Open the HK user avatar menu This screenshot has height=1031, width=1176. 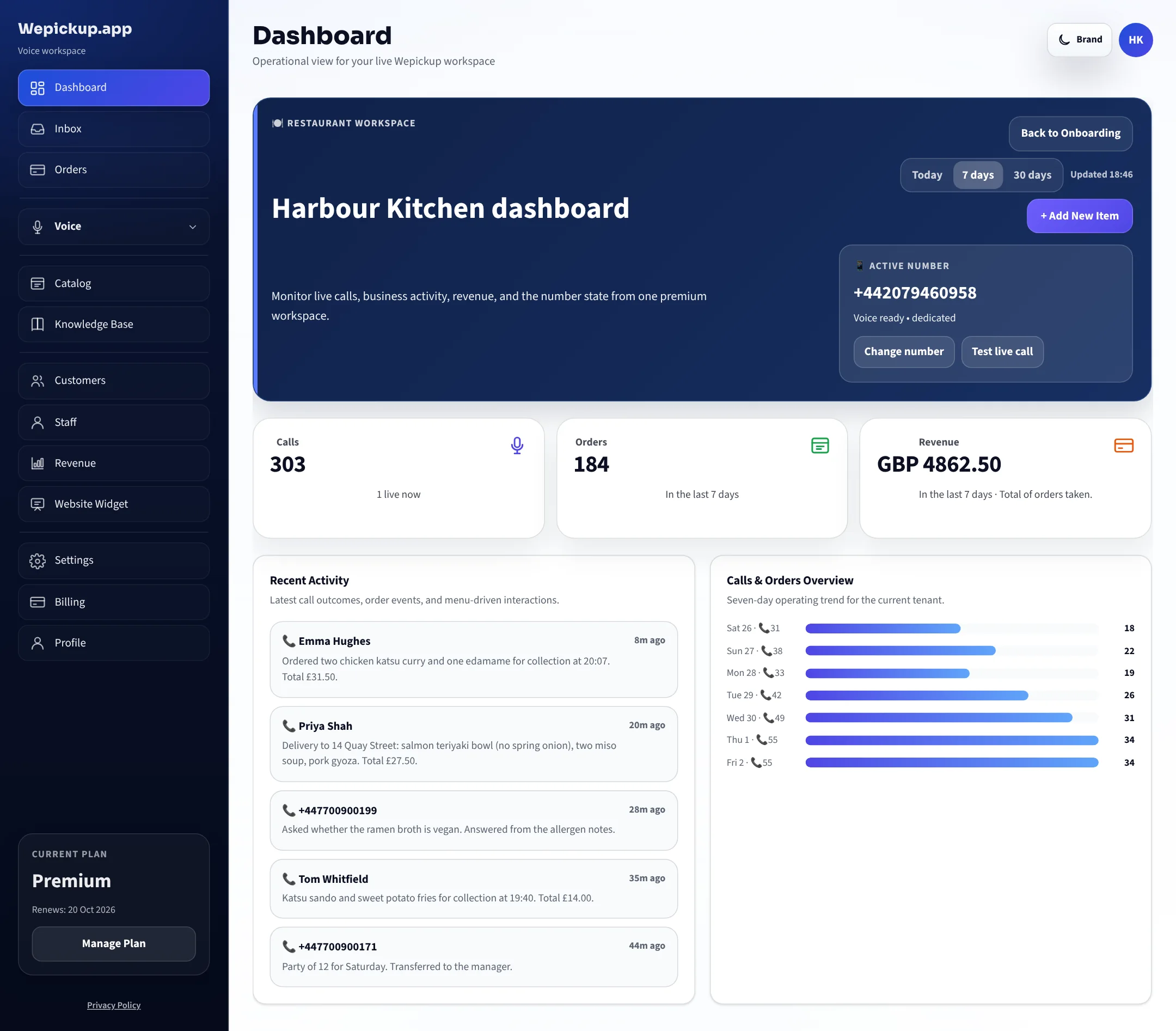[x=1135, y=40]
